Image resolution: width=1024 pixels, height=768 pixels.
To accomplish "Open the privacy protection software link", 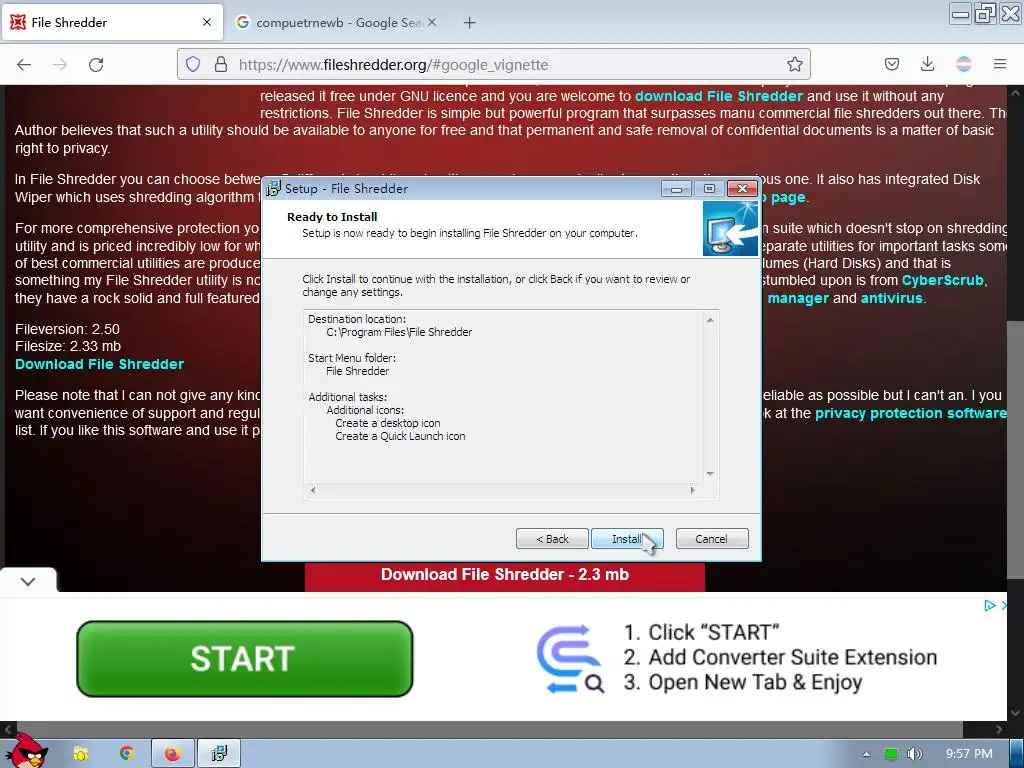I will (910, 413).
